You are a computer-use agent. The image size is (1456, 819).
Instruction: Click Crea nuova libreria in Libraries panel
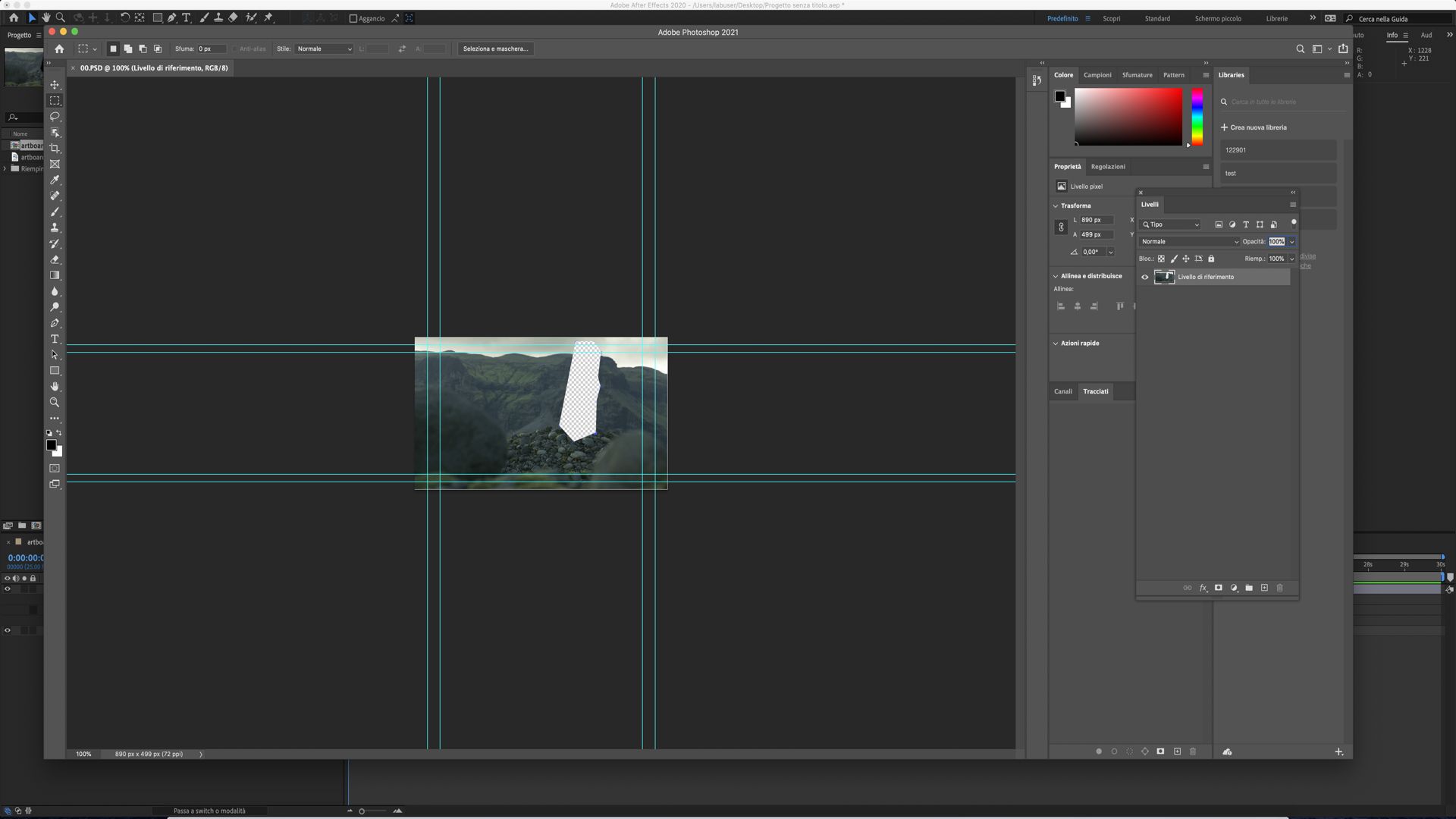pyautogui.click(x=1254, y=127)
